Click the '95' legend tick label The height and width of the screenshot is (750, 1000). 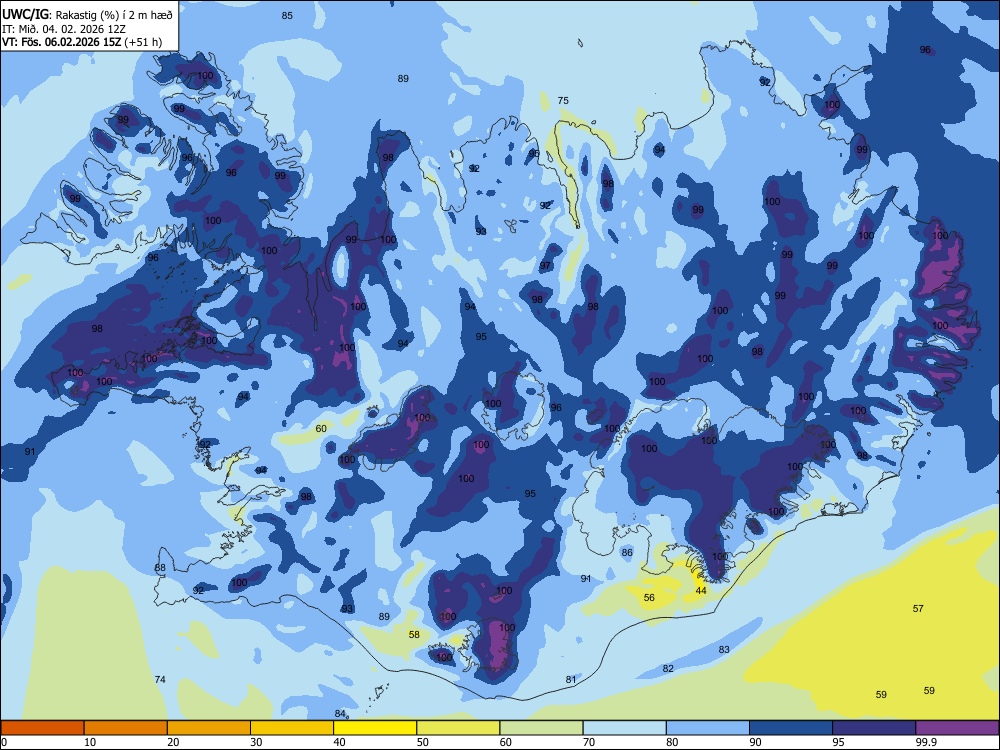[x=839, y=742]
